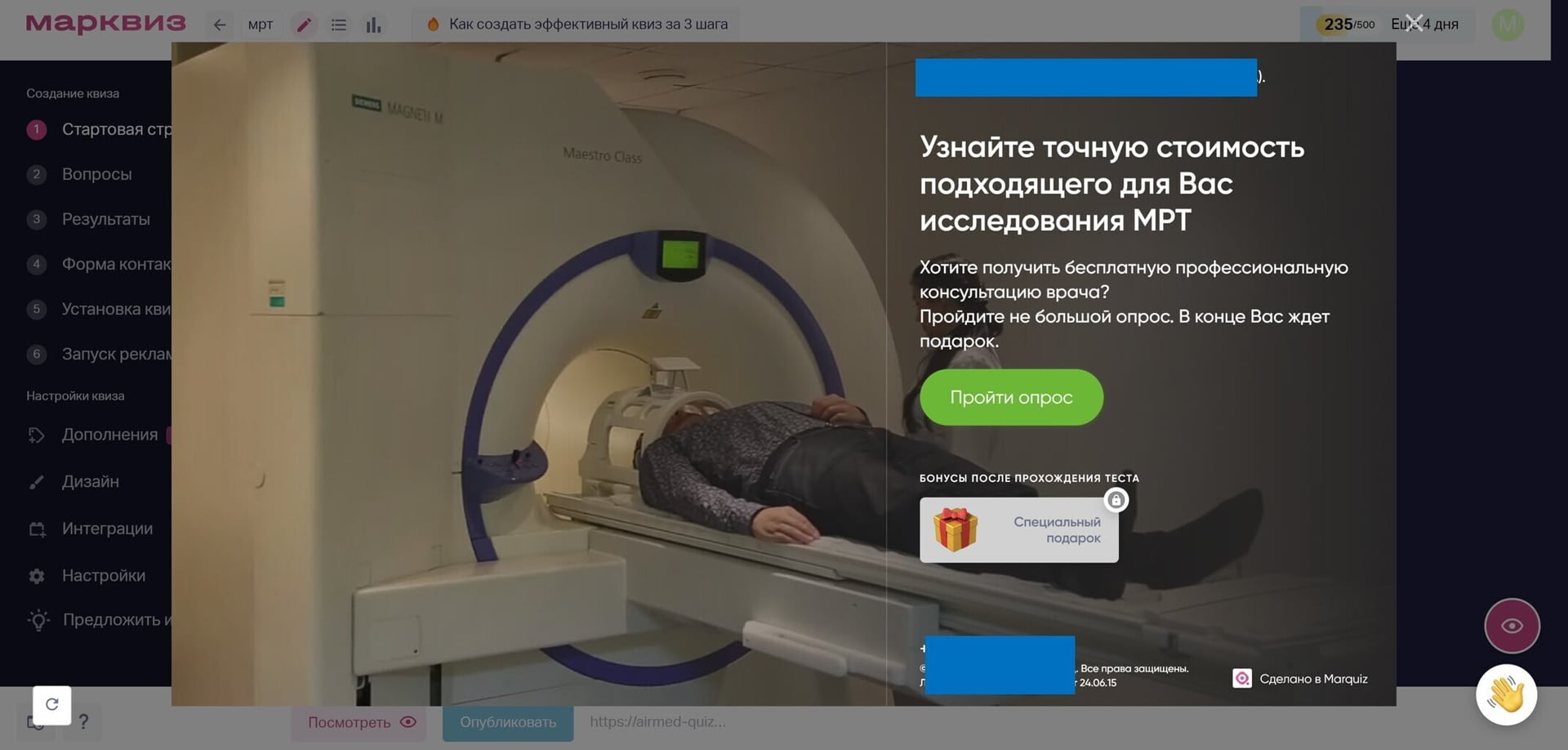Click the pencil icon to rename quiz

tap(304, 25)
